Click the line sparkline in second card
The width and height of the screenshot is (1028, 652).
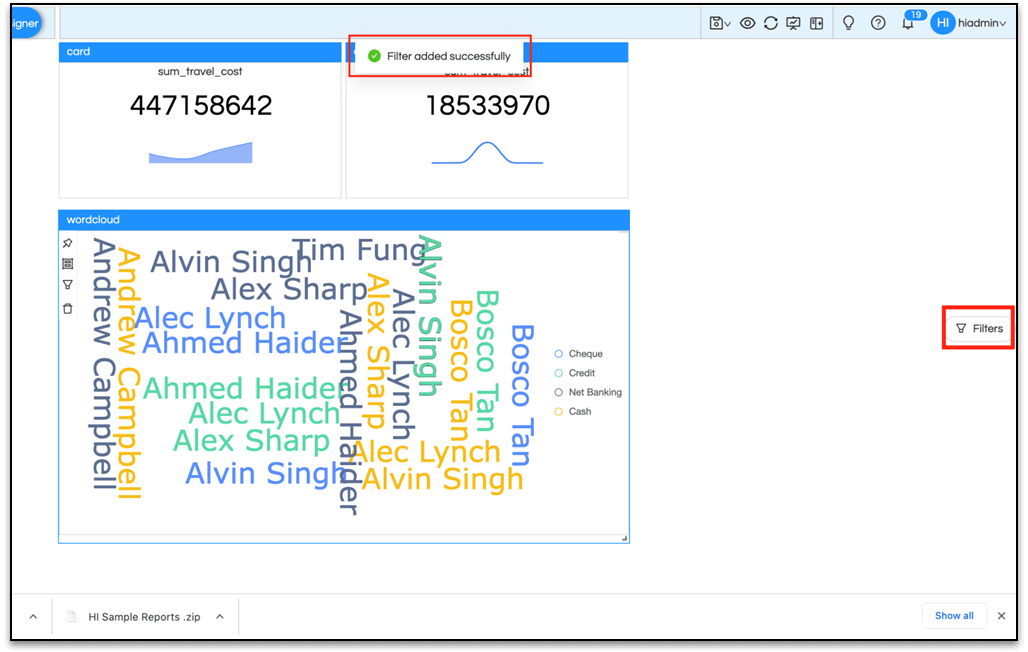487,153
